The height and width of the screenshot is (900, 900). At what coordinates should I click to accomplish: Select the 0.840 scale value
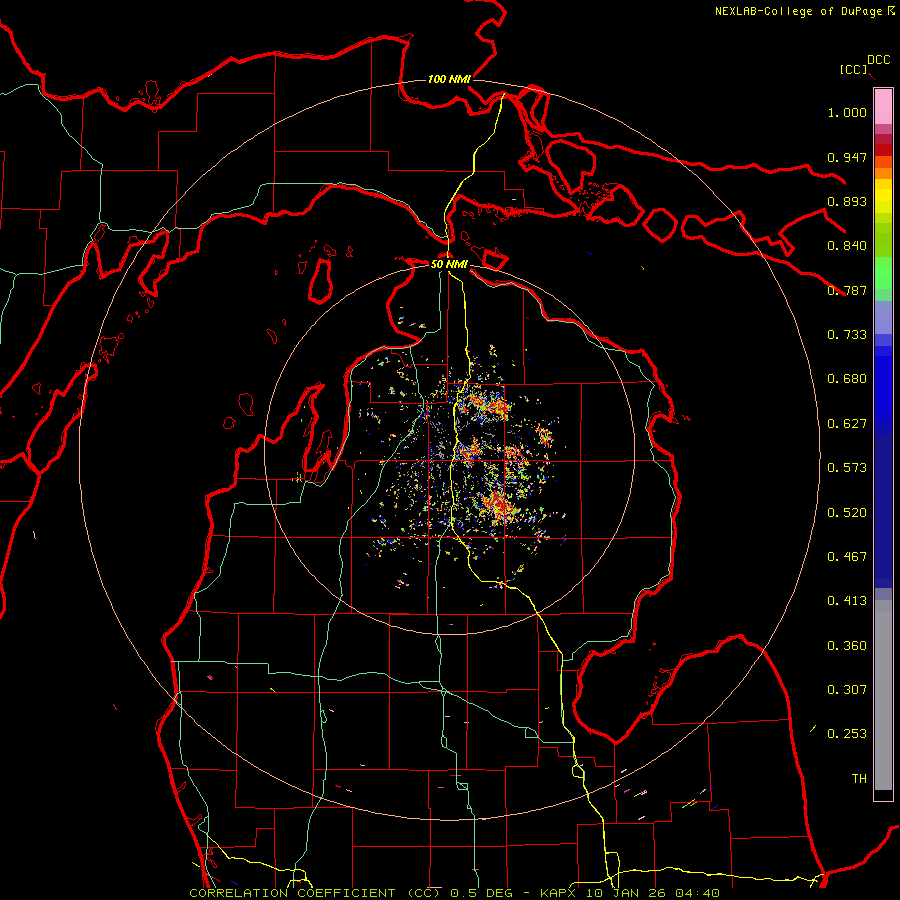click(x=847, y=246)
